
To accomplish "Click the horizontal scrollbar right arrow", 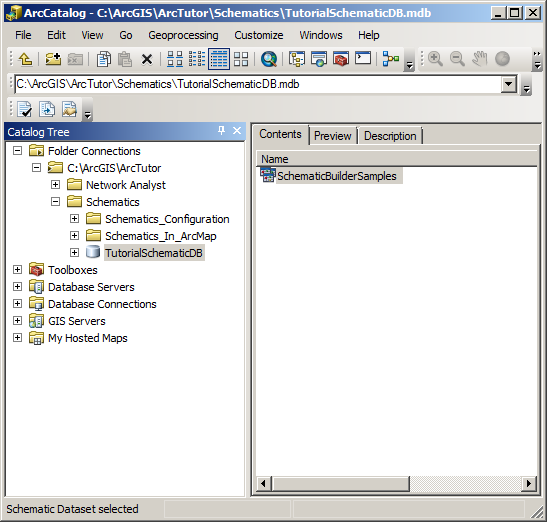I will click(529, 484).
